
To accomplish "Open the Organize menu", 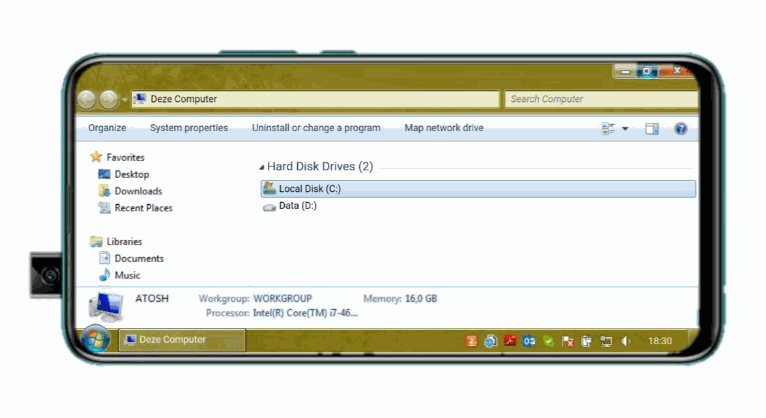I will pos(107,128).
